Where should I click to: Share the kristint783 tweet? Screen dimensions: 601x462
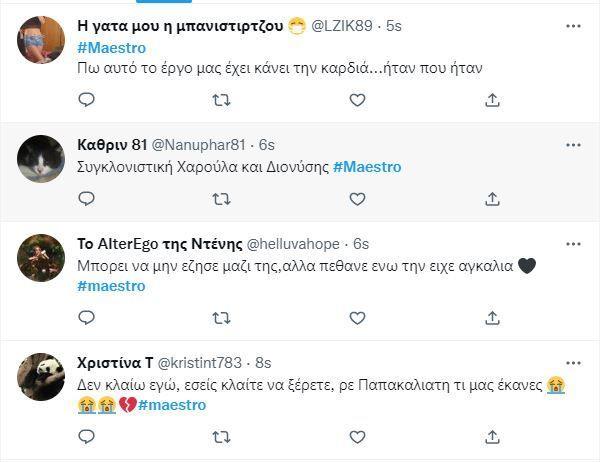(492, 437)
